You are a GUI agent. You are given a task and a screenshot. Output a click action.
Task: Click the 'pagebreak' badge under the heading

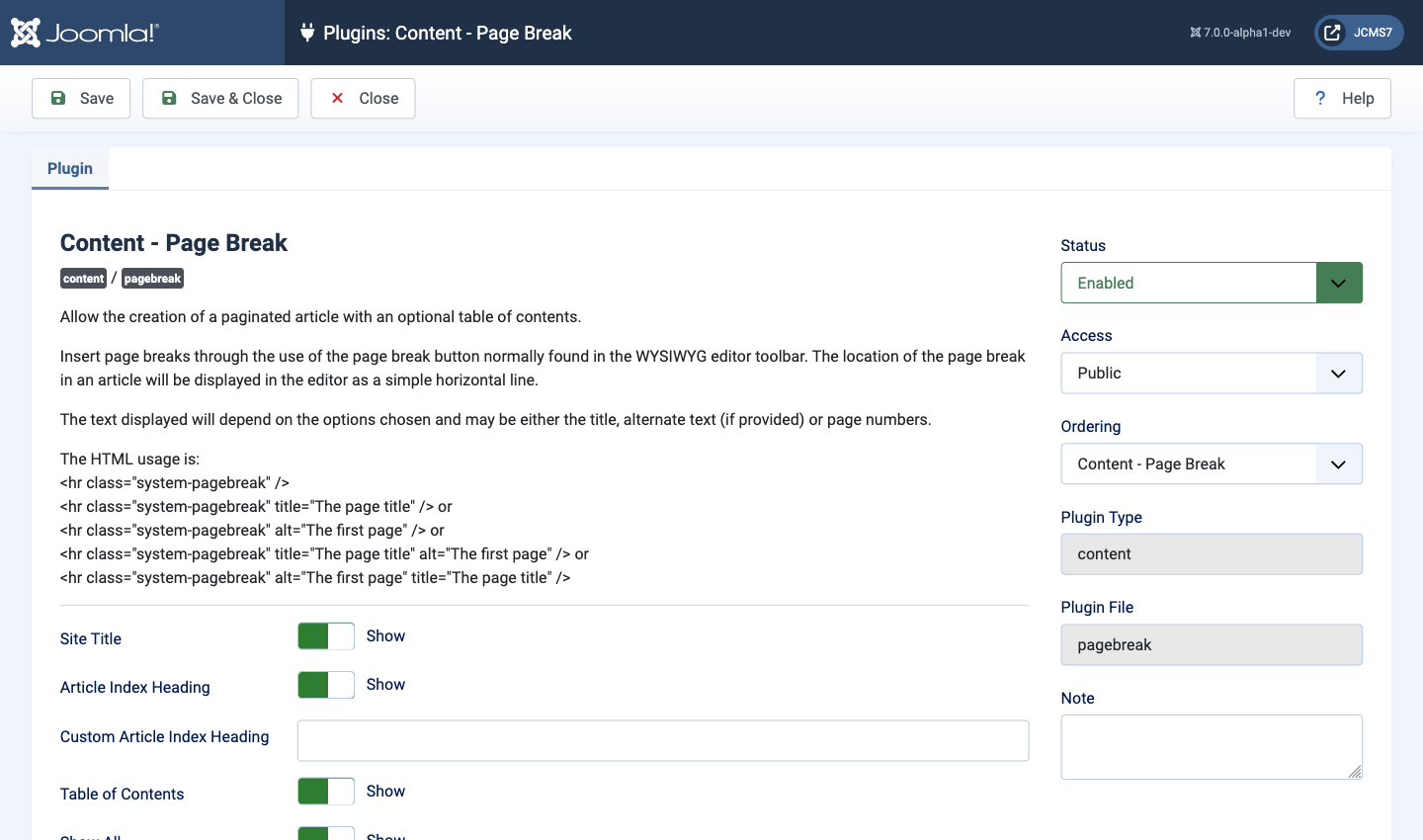[x=152, y=279]
